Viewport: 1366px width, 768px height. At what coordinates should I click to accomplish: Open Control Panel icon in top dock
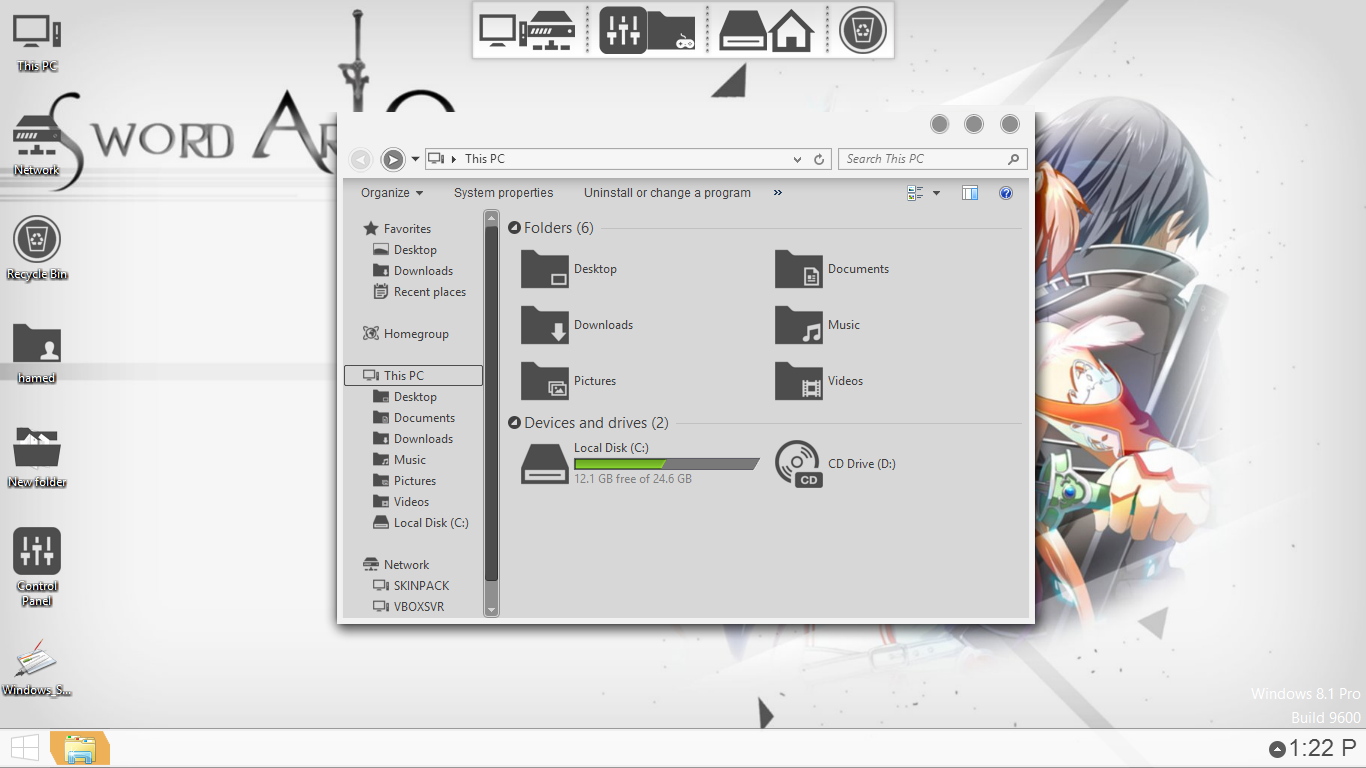click(x=623, y=30)
